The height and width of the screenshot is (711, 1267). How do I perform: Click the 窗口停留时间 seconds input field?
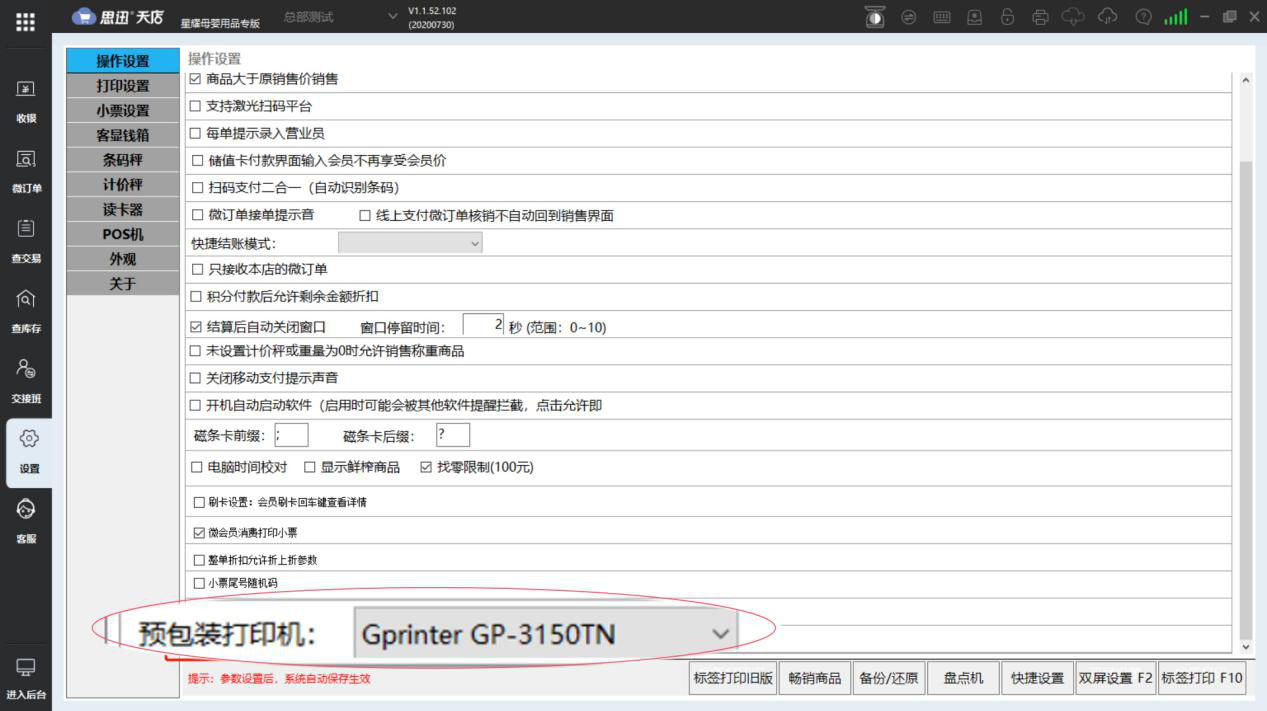click(x=484, y=325)
